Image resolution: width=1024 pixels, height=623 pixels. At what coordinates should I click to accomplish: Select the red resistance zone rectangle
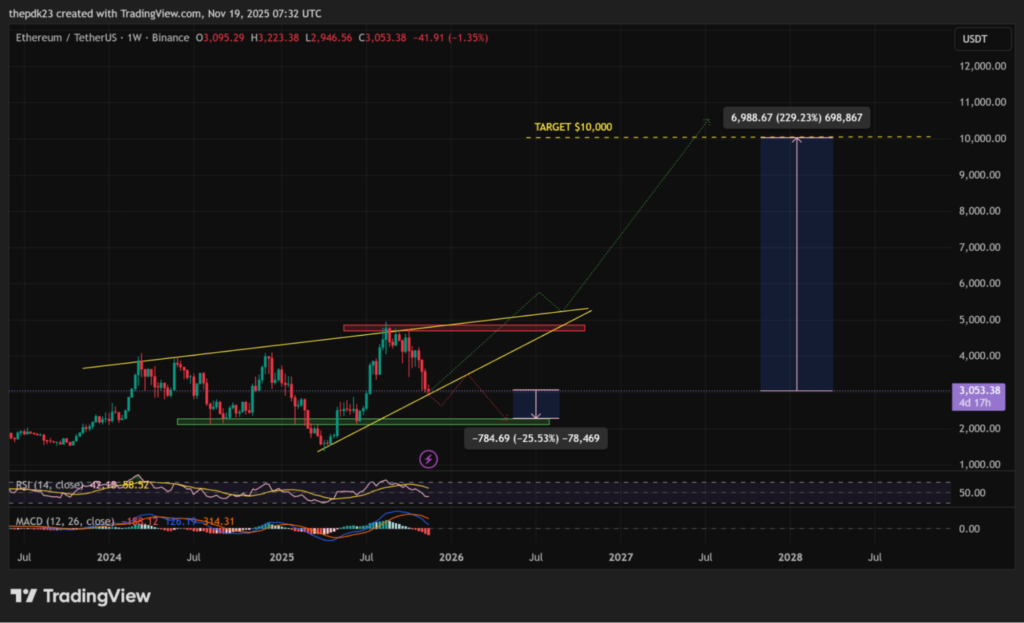463,327
